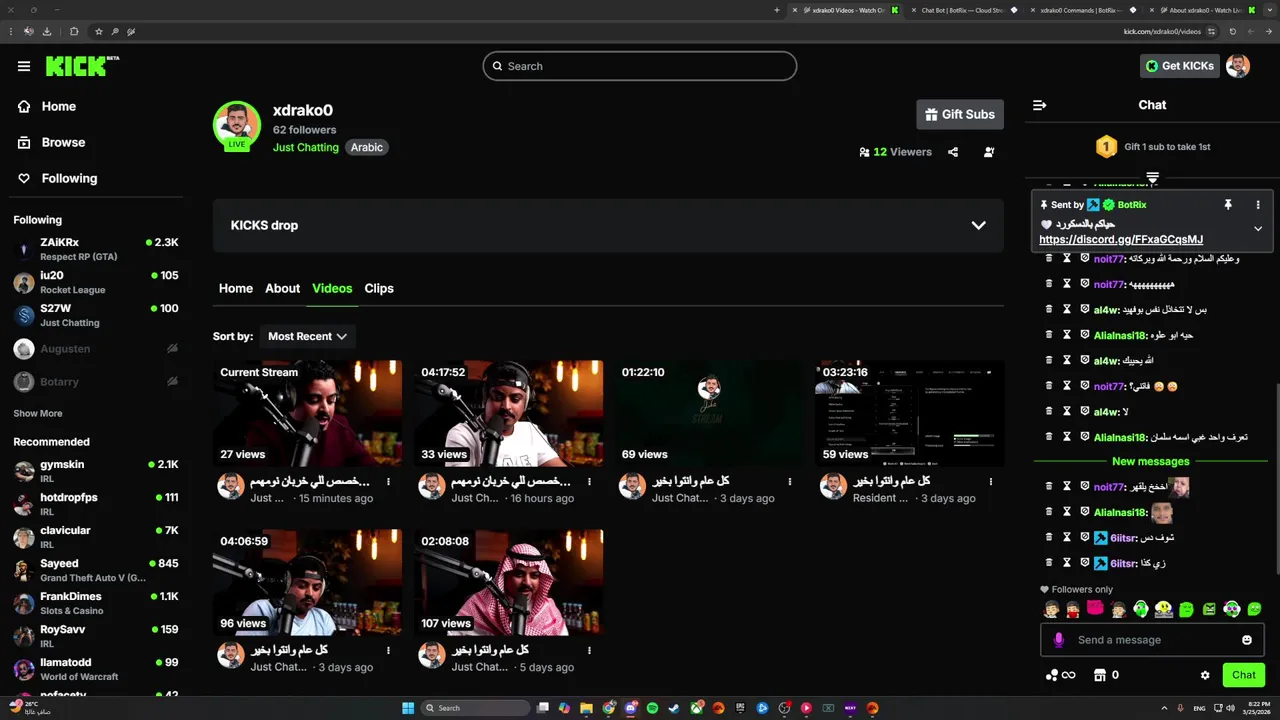Open the user profile avatar menu
This screenshot has width=1280, height=720.
point(1238,66)
